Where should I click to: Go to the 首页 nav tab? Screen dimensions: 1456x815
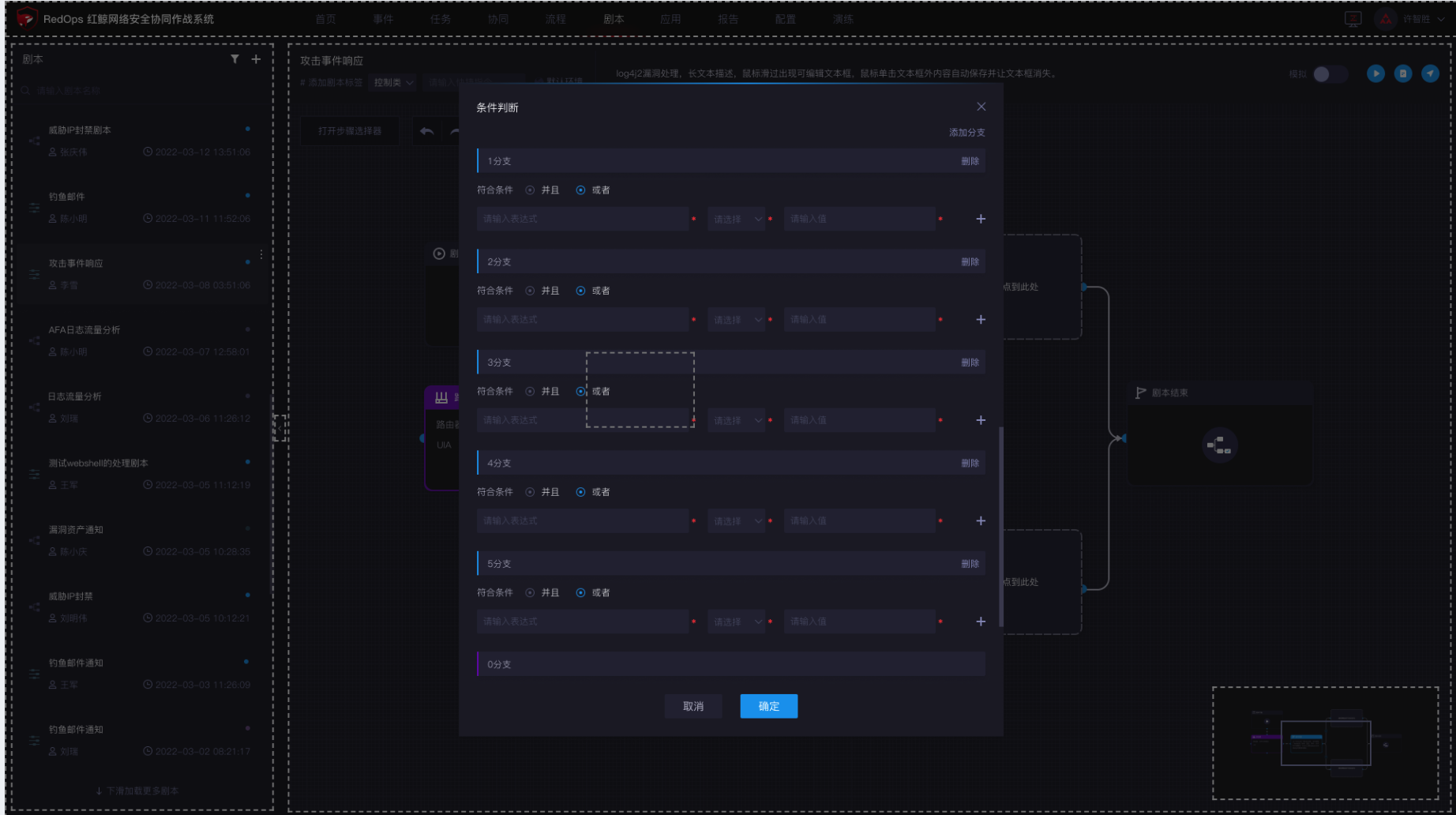[325, 19]
